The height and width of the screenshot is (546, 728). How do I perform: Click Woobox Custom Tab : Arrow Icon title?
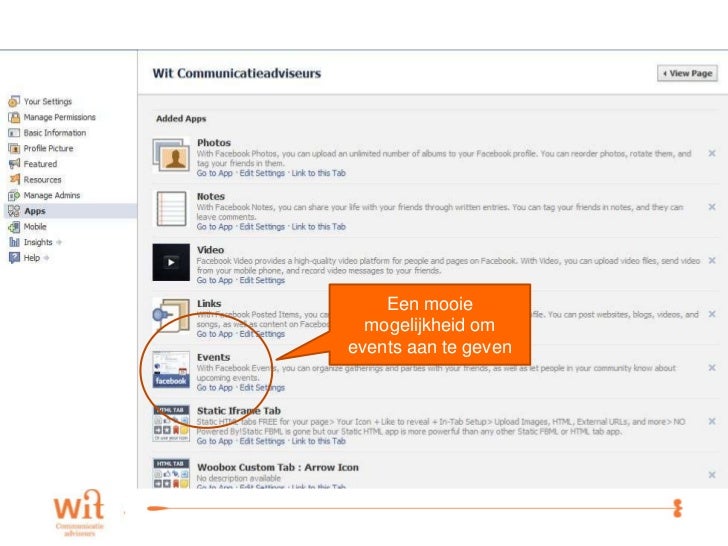coord(278,468)
